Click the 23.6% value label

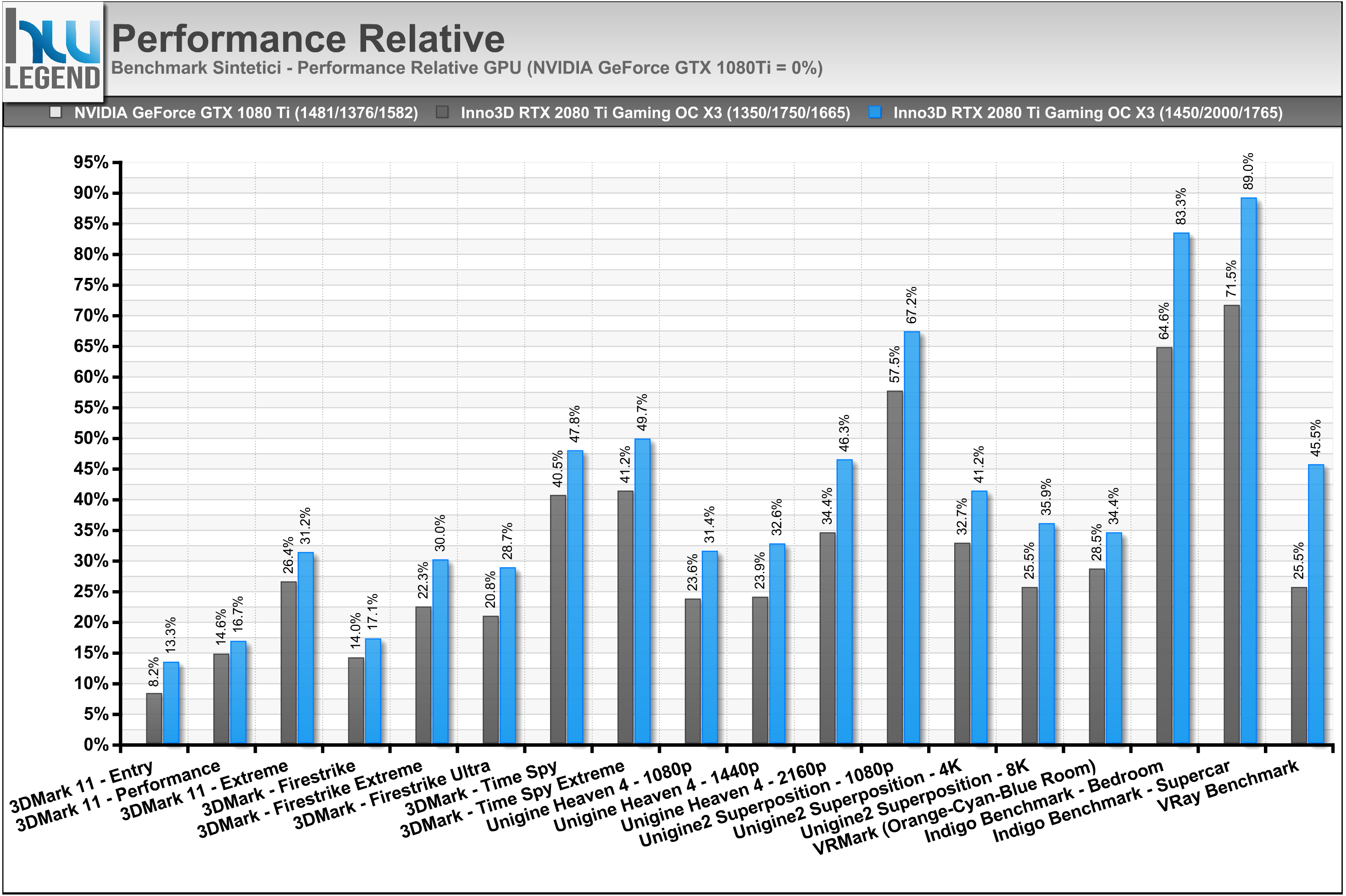[x=693, y=572]
